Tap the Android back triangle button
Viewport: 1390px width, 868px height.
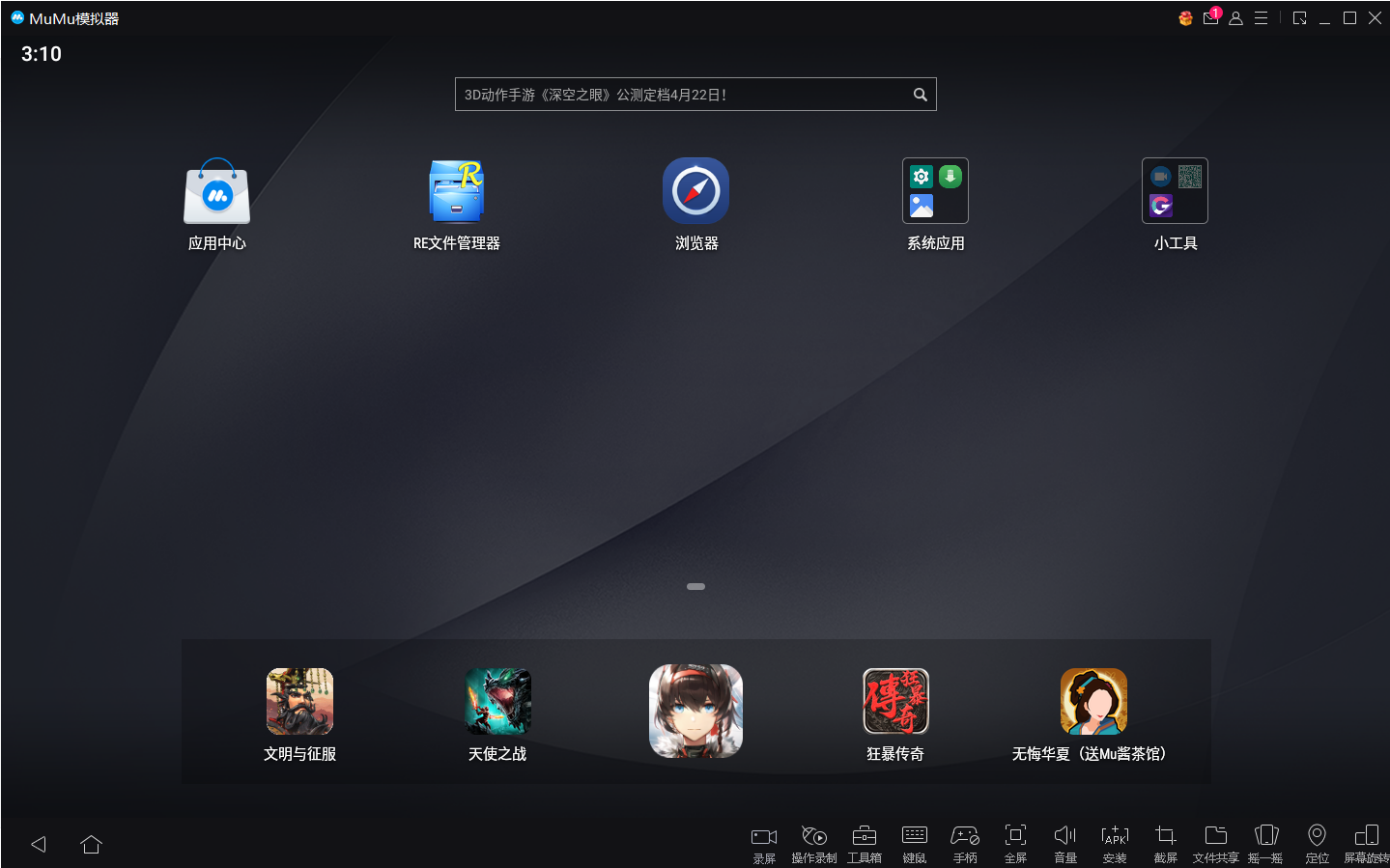[39, 844]
